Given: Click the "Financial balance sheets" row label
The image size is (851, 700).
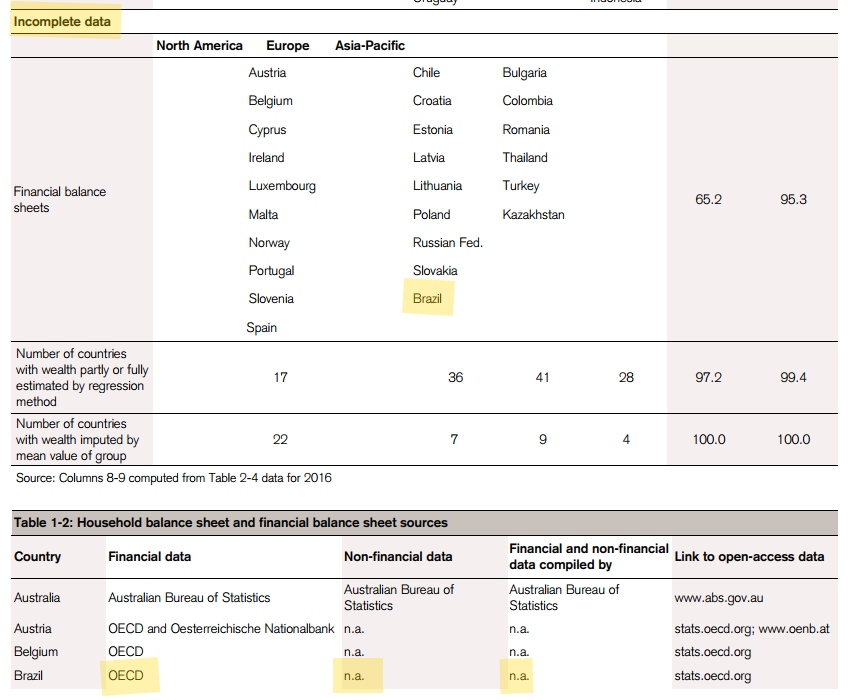Looking at the screenshot, I should [60, 200].
